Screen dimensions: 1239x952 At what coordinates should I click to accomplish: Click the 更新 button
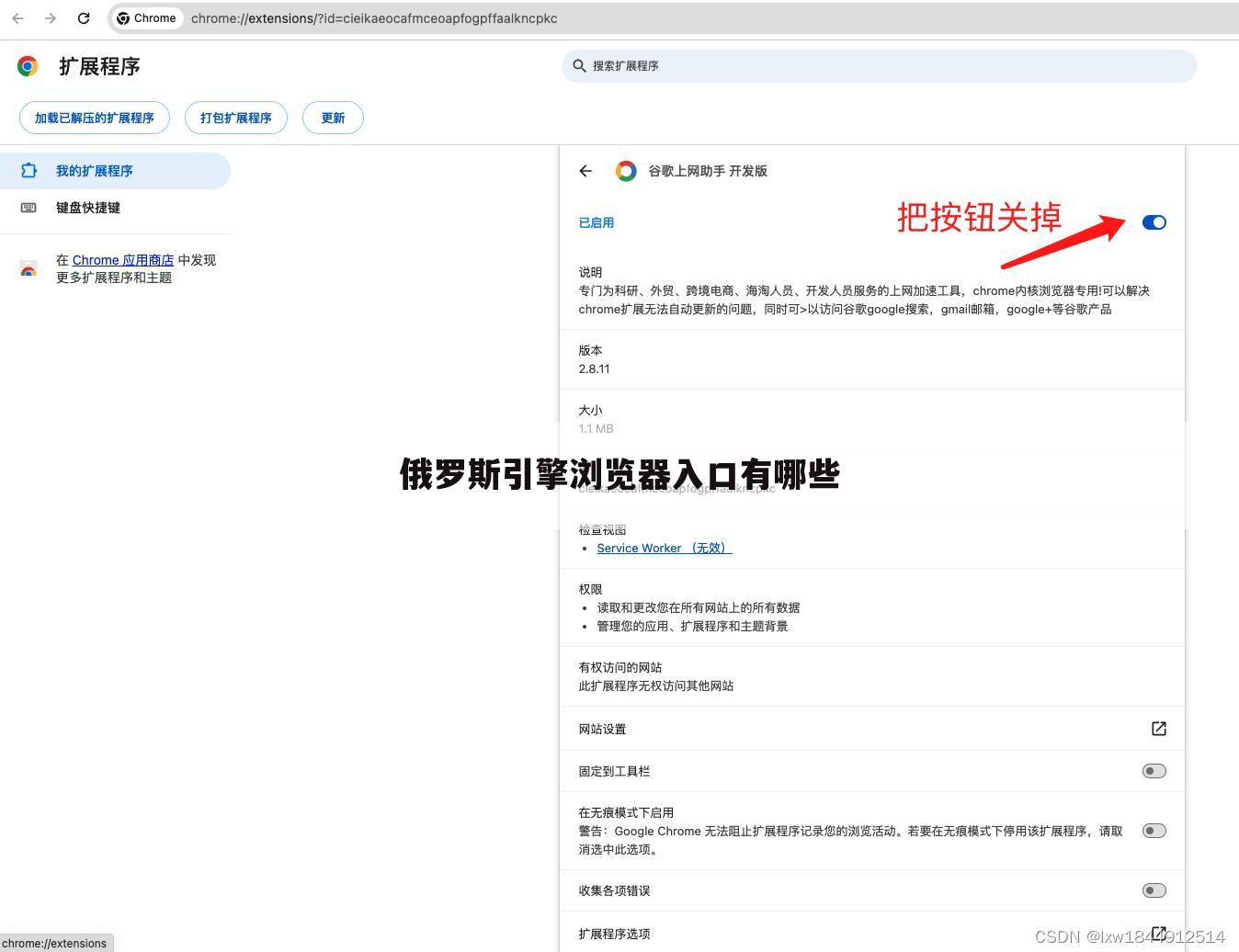(333, 118)
